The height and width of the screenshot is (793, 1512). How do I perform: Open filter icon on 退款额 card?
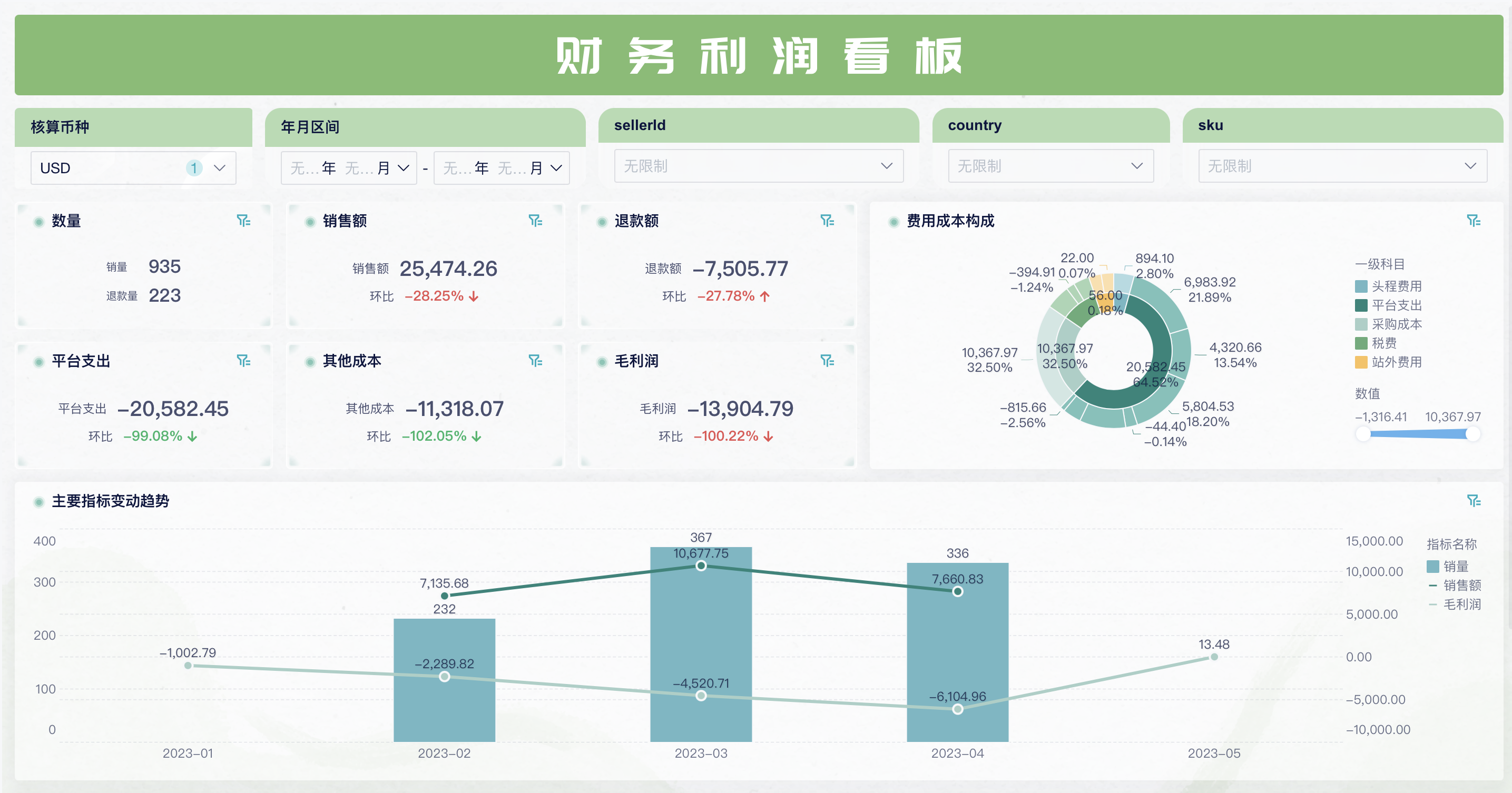tap(828, 221)
